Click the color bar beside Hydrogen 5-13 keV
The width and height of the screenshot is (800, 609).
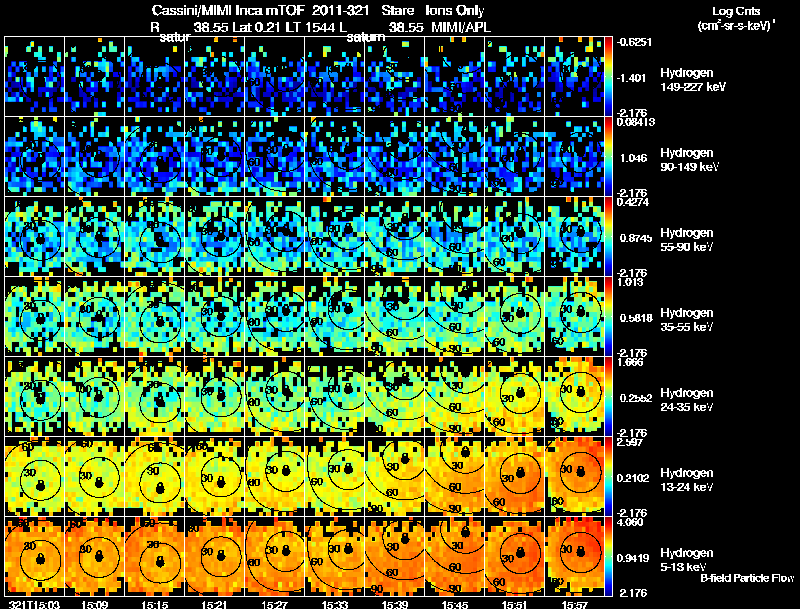[x=609, y=556]
